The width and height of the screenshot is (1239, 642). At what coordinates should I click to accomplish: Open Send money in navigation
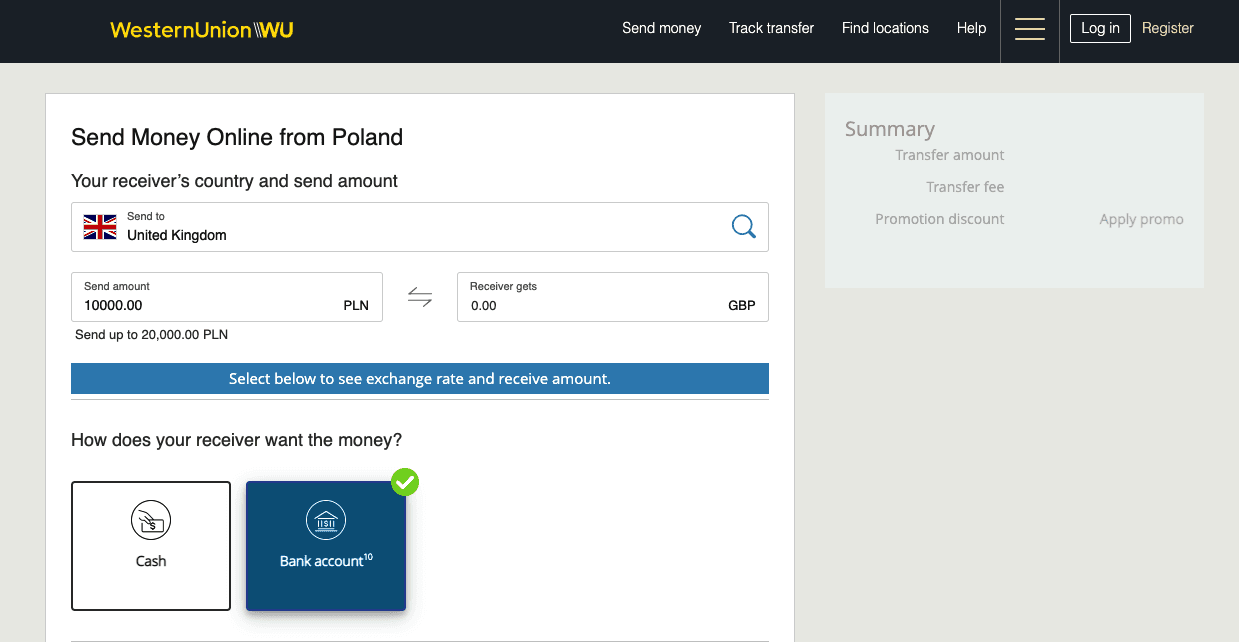(x=662, y=28)
